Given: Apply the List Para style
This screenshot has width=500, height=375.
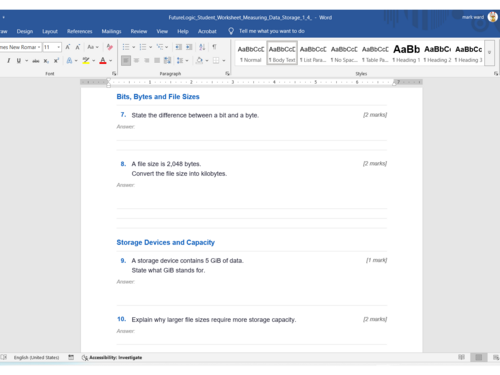Looking at the screenshot, I should point(313,53).
